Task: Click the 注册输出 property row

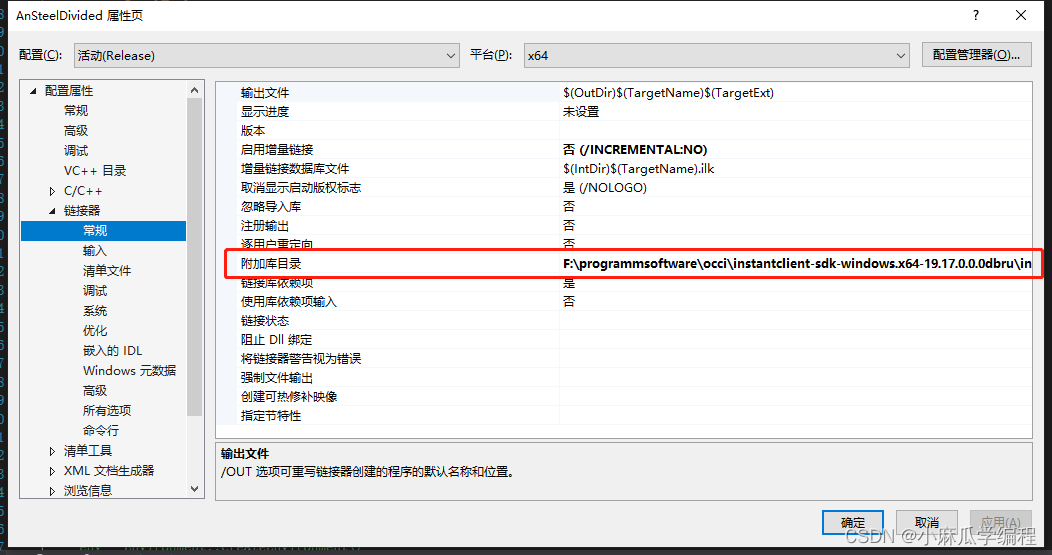Action: (623, 225)
